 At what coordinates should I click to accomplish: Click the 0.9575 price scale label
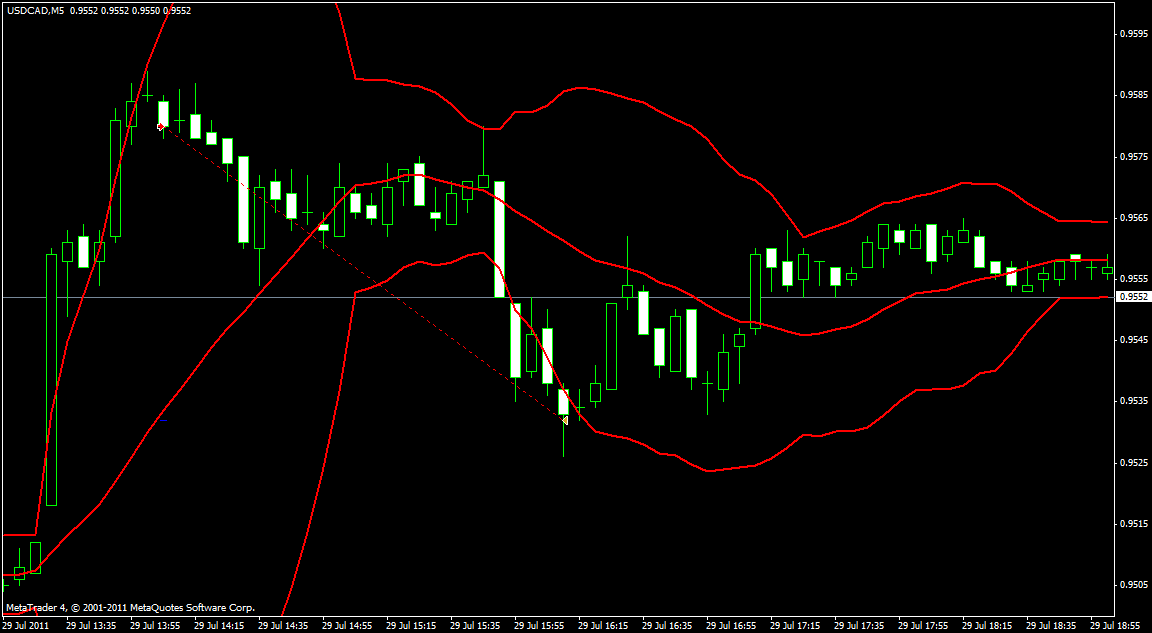(1133, 156)
